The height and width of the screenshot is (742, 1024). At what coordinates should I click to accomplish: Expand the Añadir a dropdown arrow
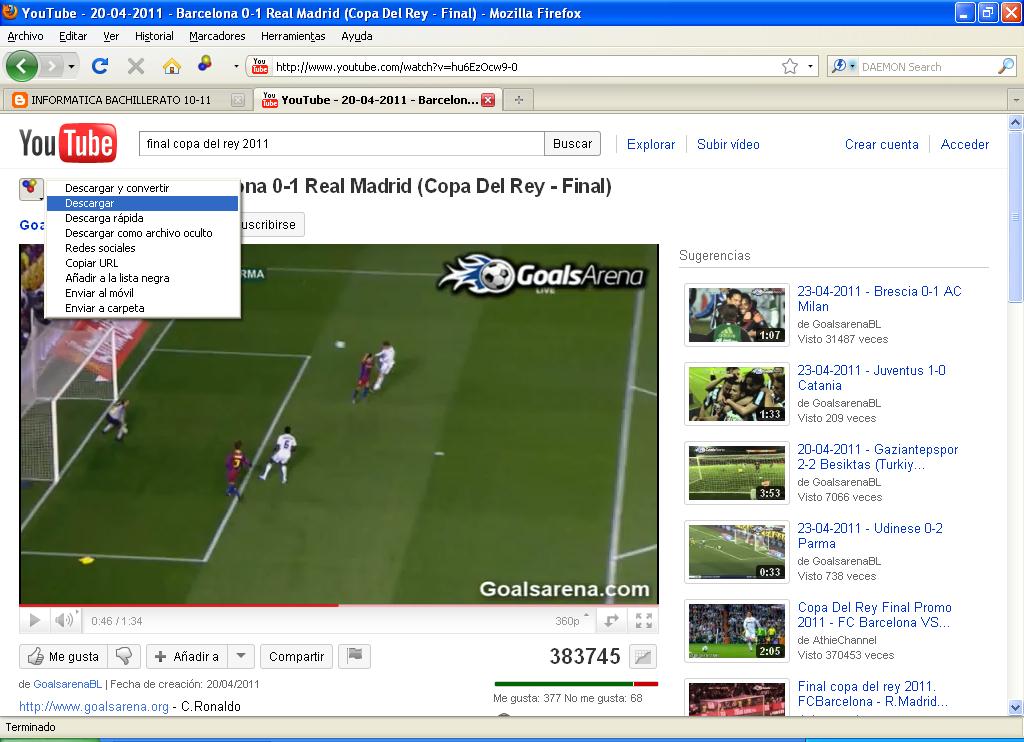pos(241,656)
